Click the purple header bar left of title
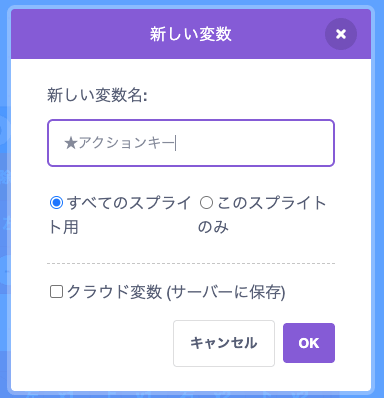The image size is (384, 398). coord(80,34)
